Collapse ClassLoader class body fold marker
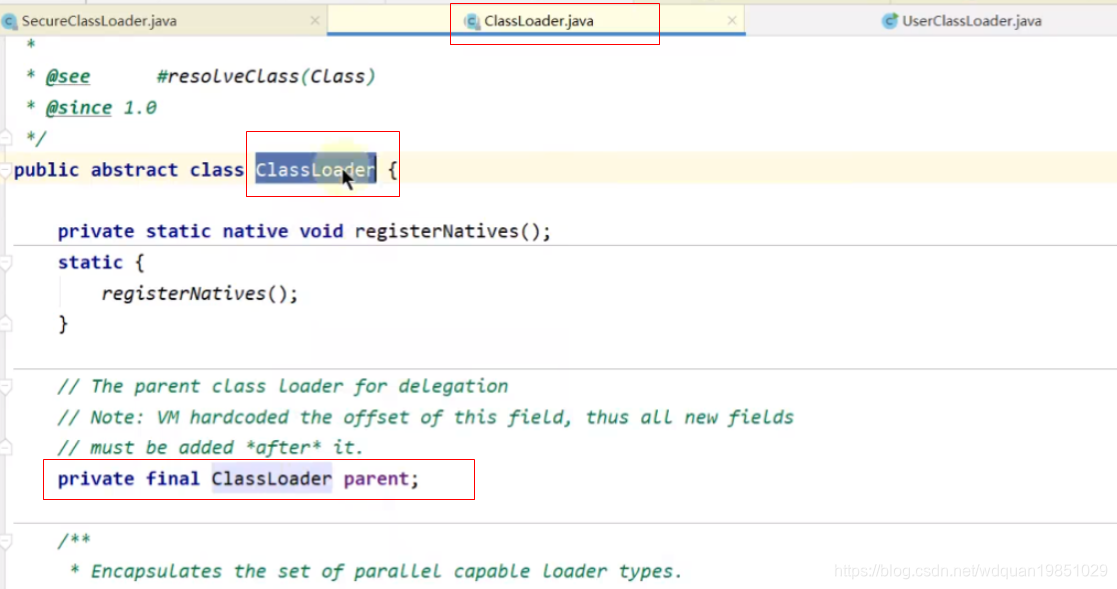The height and width of the screenshot is (589, 1117). coord(6,171)
